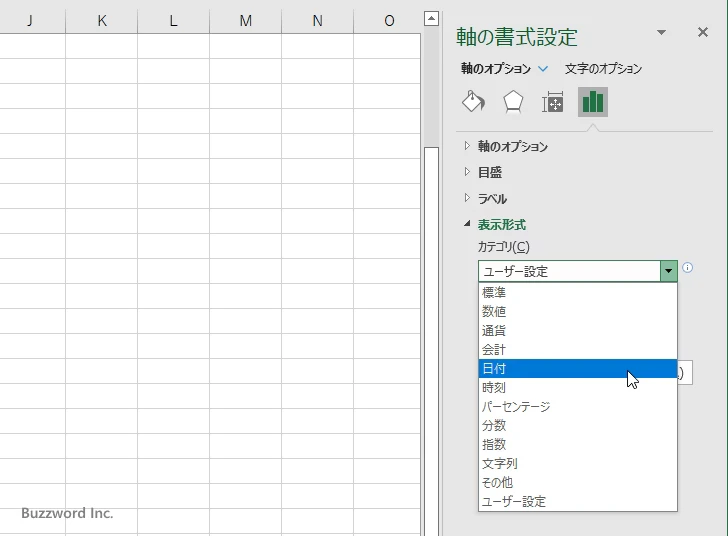Select column N header
Screen dimensions: 728x536
[318, 21]
